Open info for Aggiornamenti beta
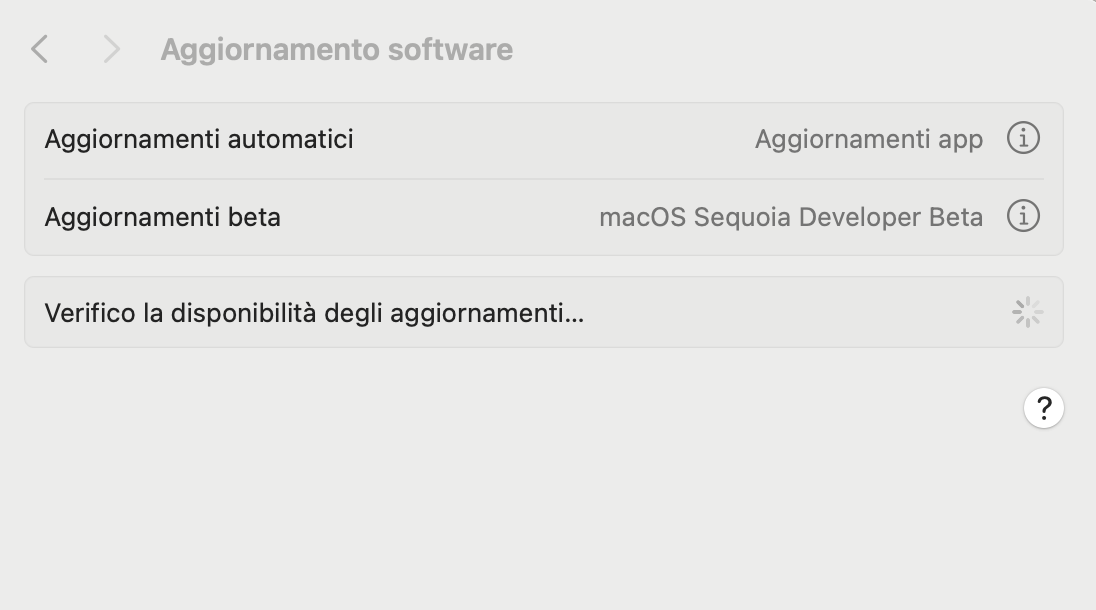This screenshot has width=1096, height=610. point(1022,216)
